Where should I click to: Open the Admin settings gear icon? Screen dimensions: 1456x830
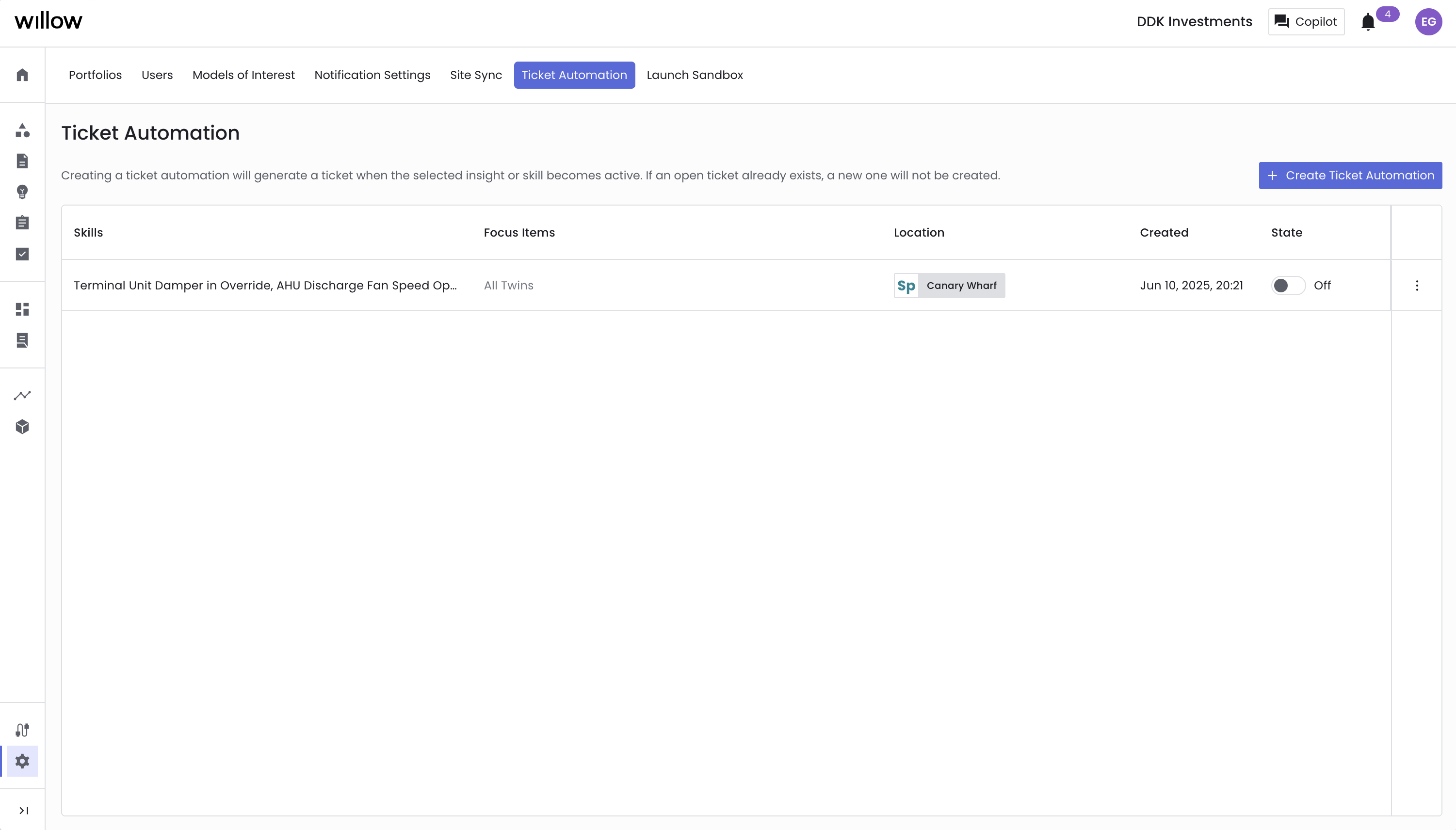tap(22, 761)
